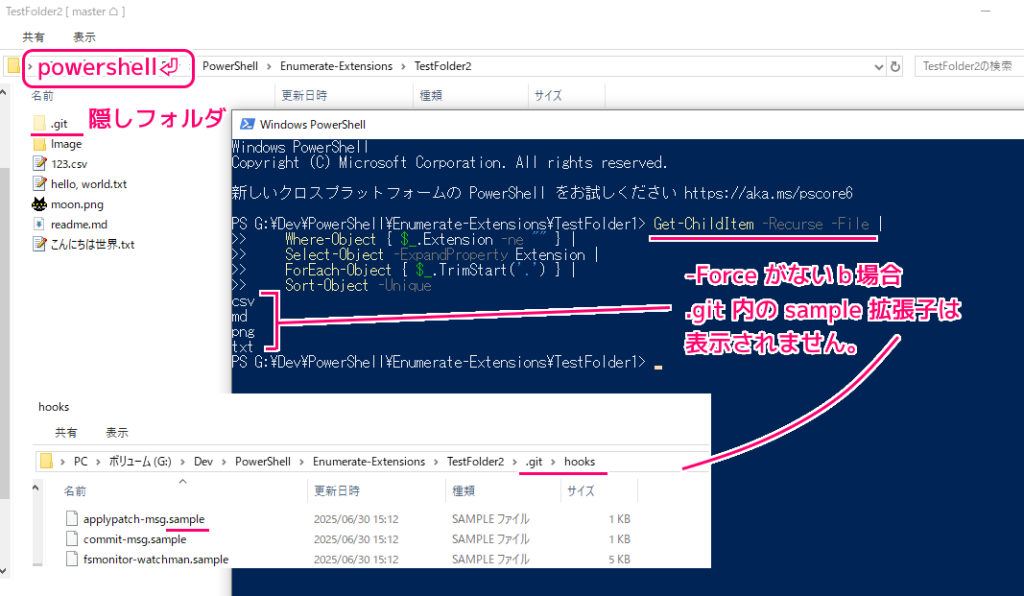Select the fsmonitor-watchman.sample file
Image resolution: width=1024 pixels, height=596 pixels.
155,559
